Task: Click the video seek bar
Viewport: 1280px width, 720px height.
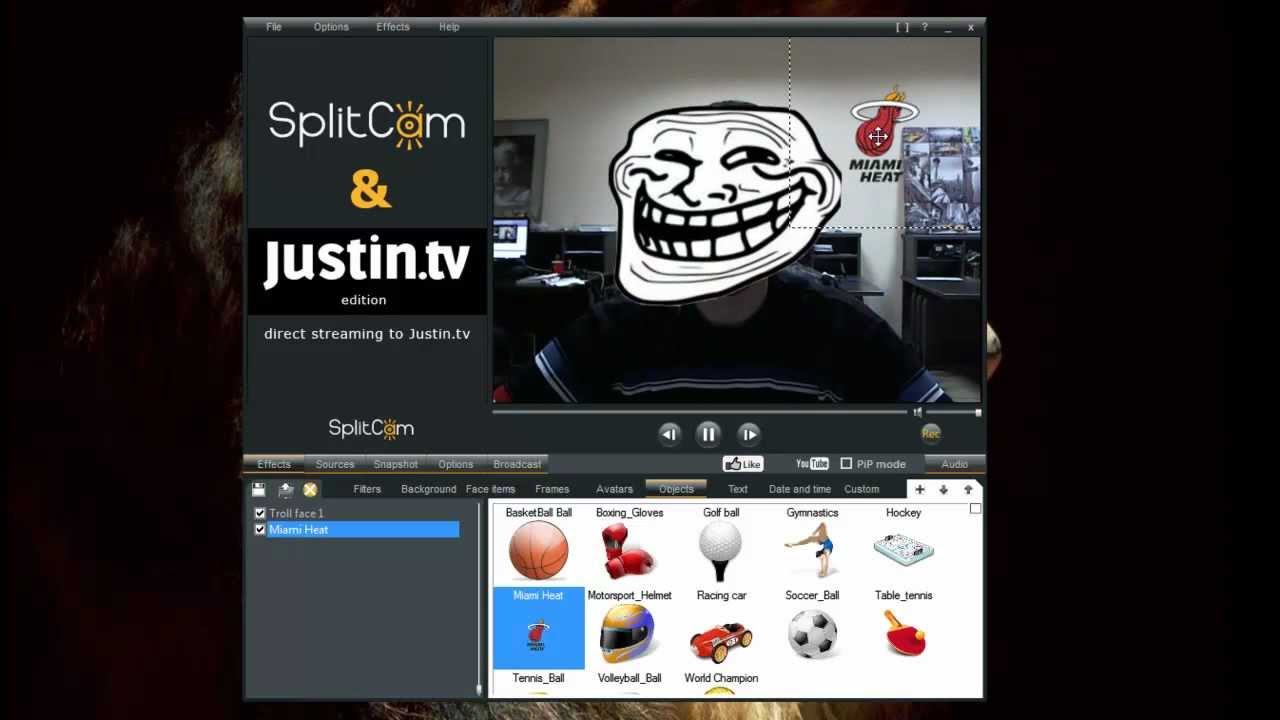Action: pos(701,412)
